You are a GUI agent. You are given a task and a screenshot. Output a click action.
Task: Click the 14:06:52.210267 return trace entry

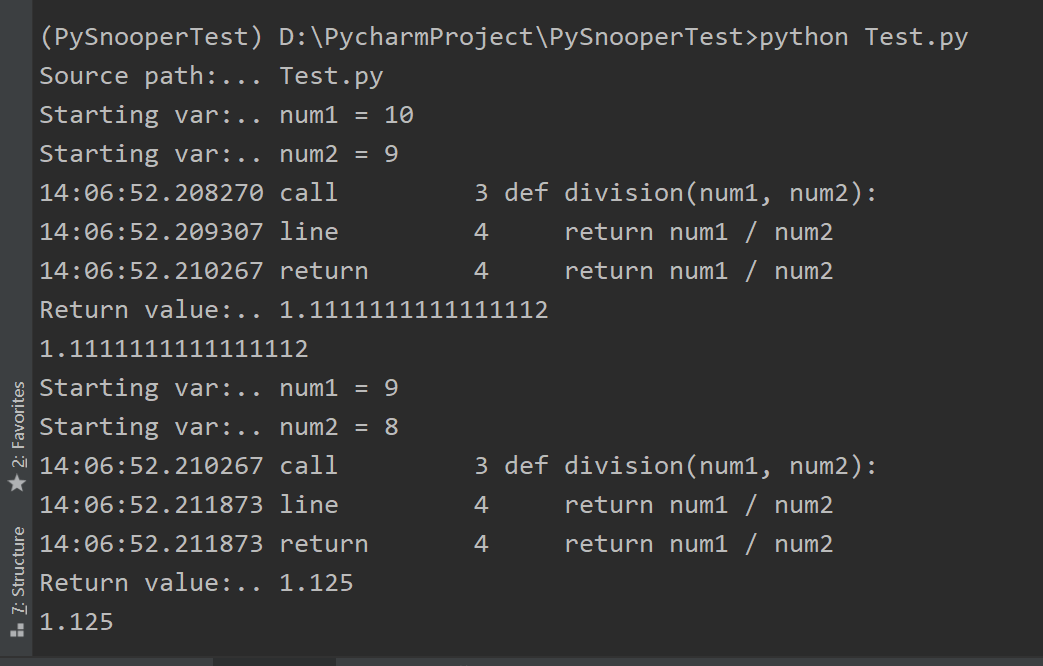435,271
